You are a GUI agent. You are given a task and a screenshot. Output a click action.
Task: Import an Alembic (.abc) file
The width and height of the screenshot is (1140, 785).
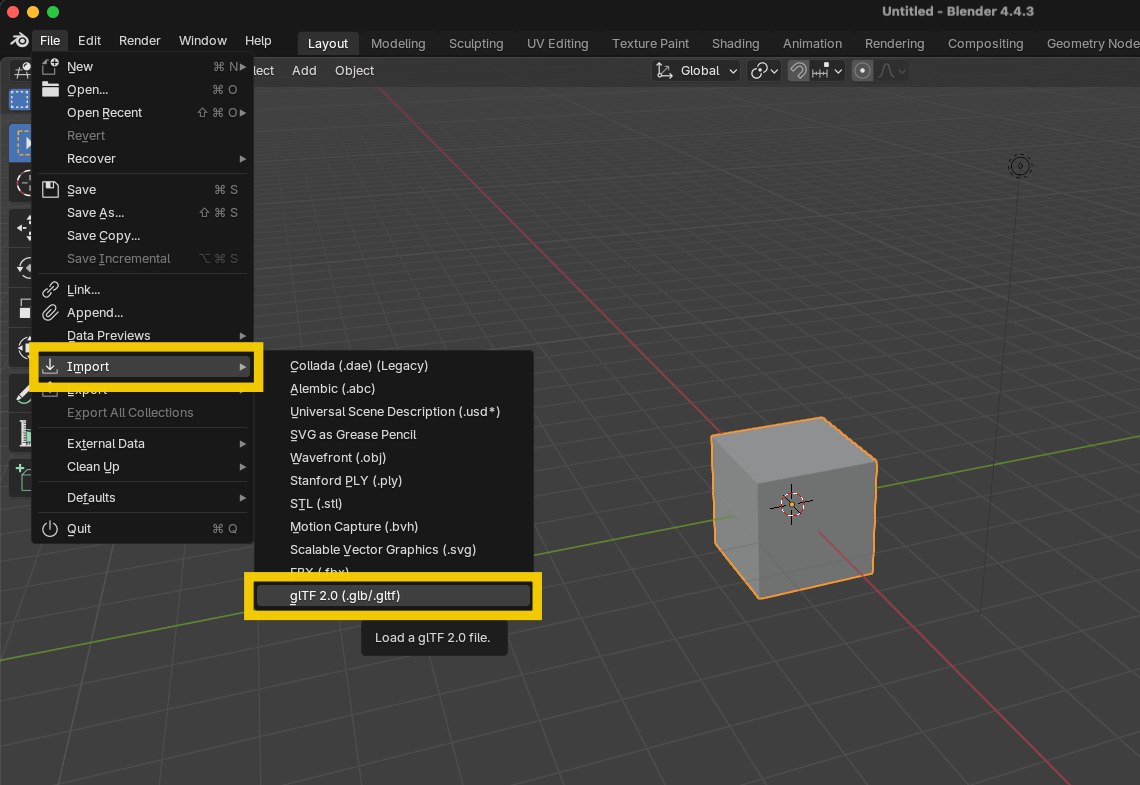[393, 389]
